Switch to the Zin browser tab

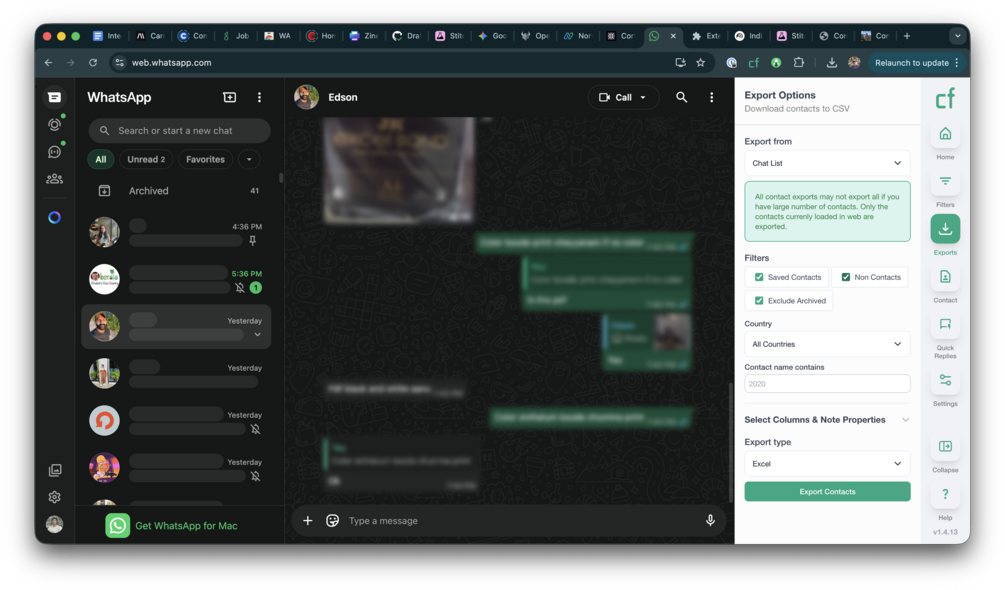click(364, 36)
